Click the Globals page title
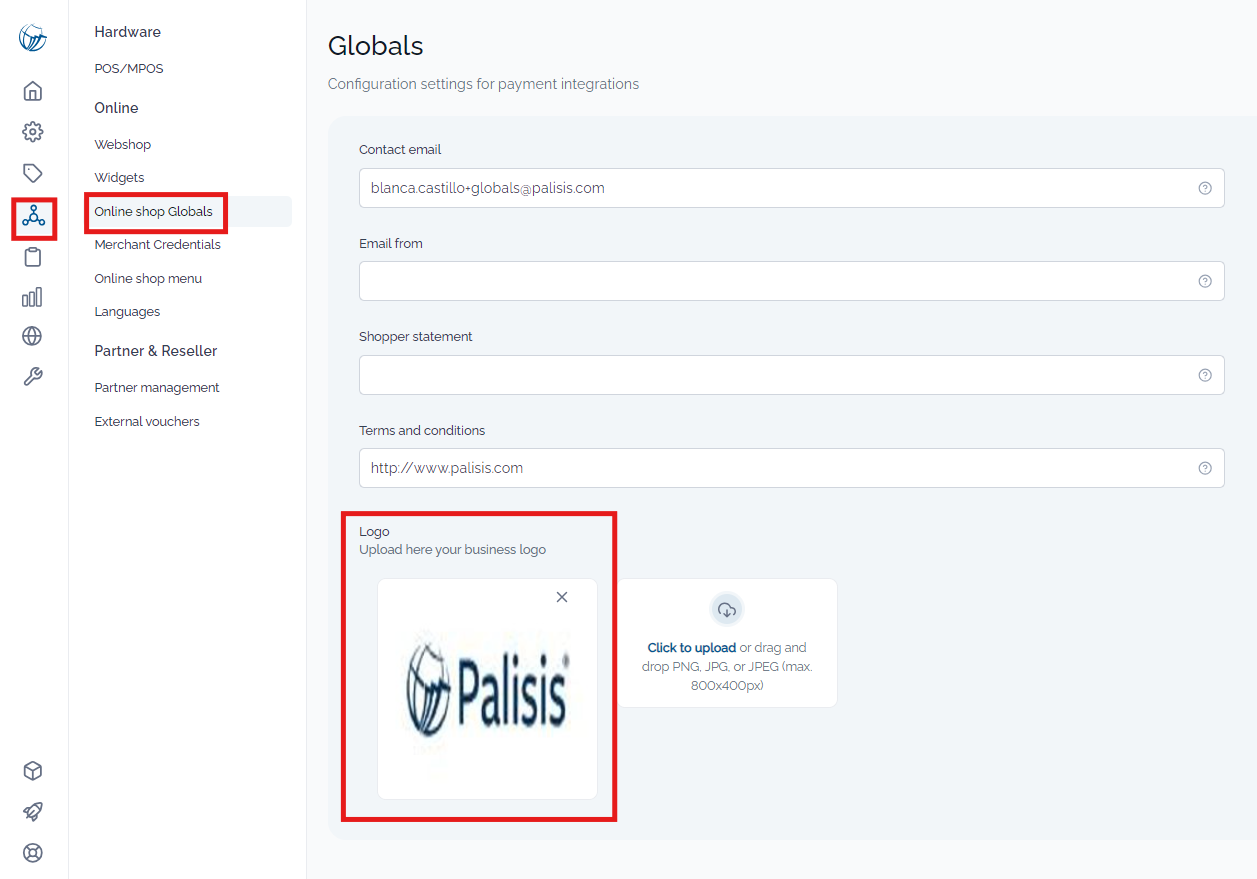Viewport: 1257px width, 879px height. point(376,46)
